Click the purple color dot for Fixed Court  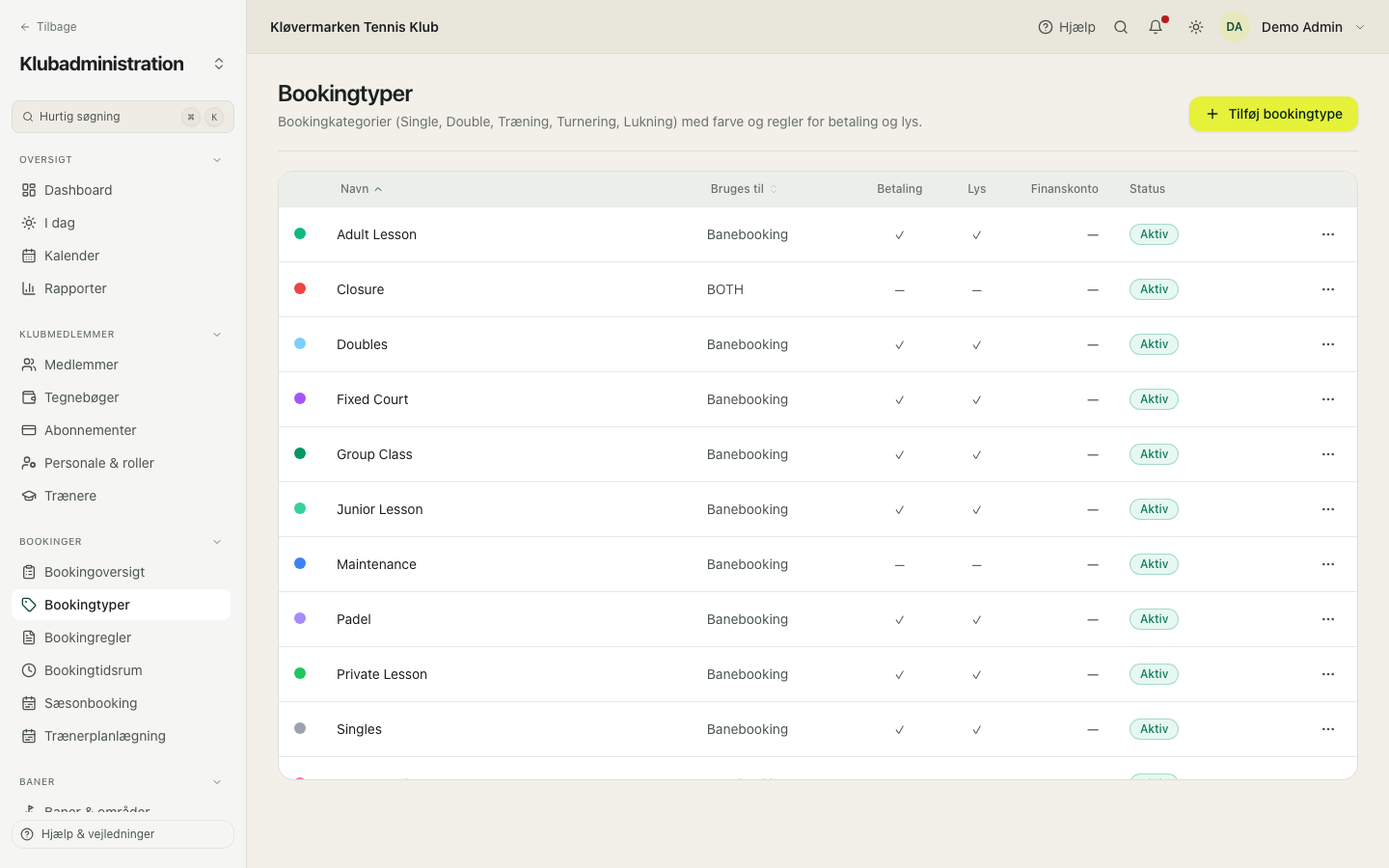click(300, 398)
